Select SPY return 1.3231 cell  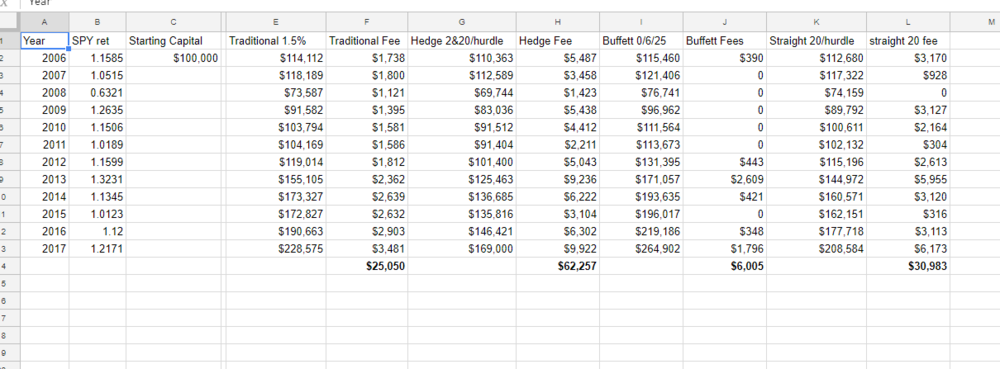tap(98, 180)
